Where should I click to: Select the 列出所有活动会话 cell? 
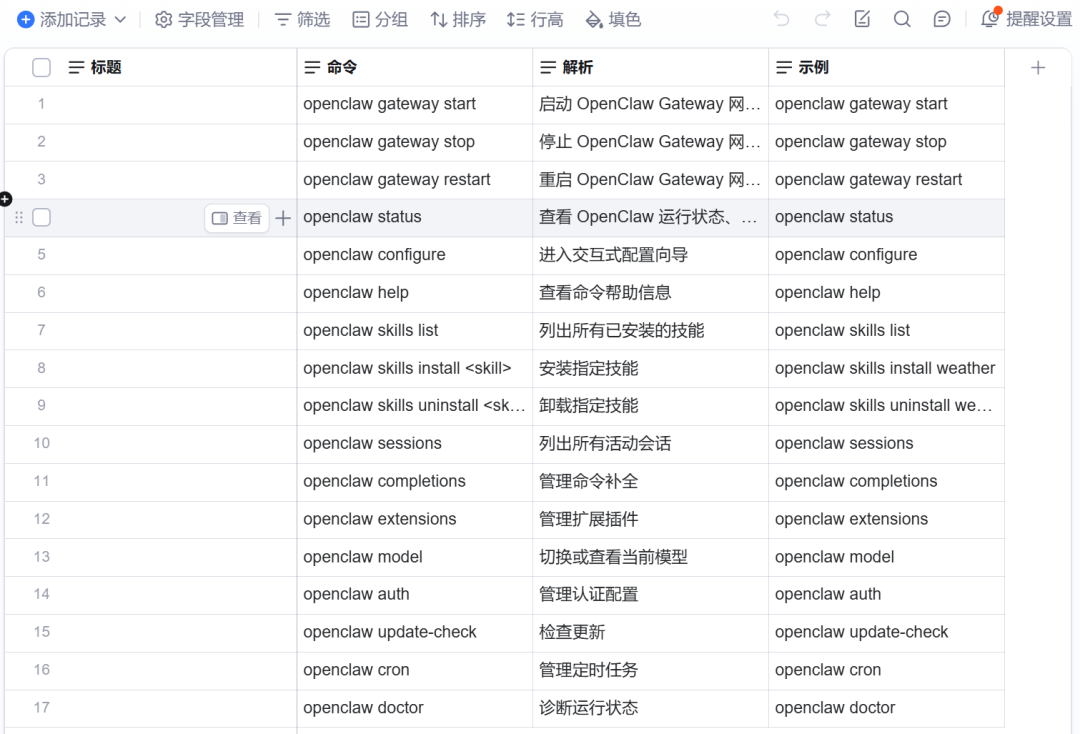click(x=650, y=444)
